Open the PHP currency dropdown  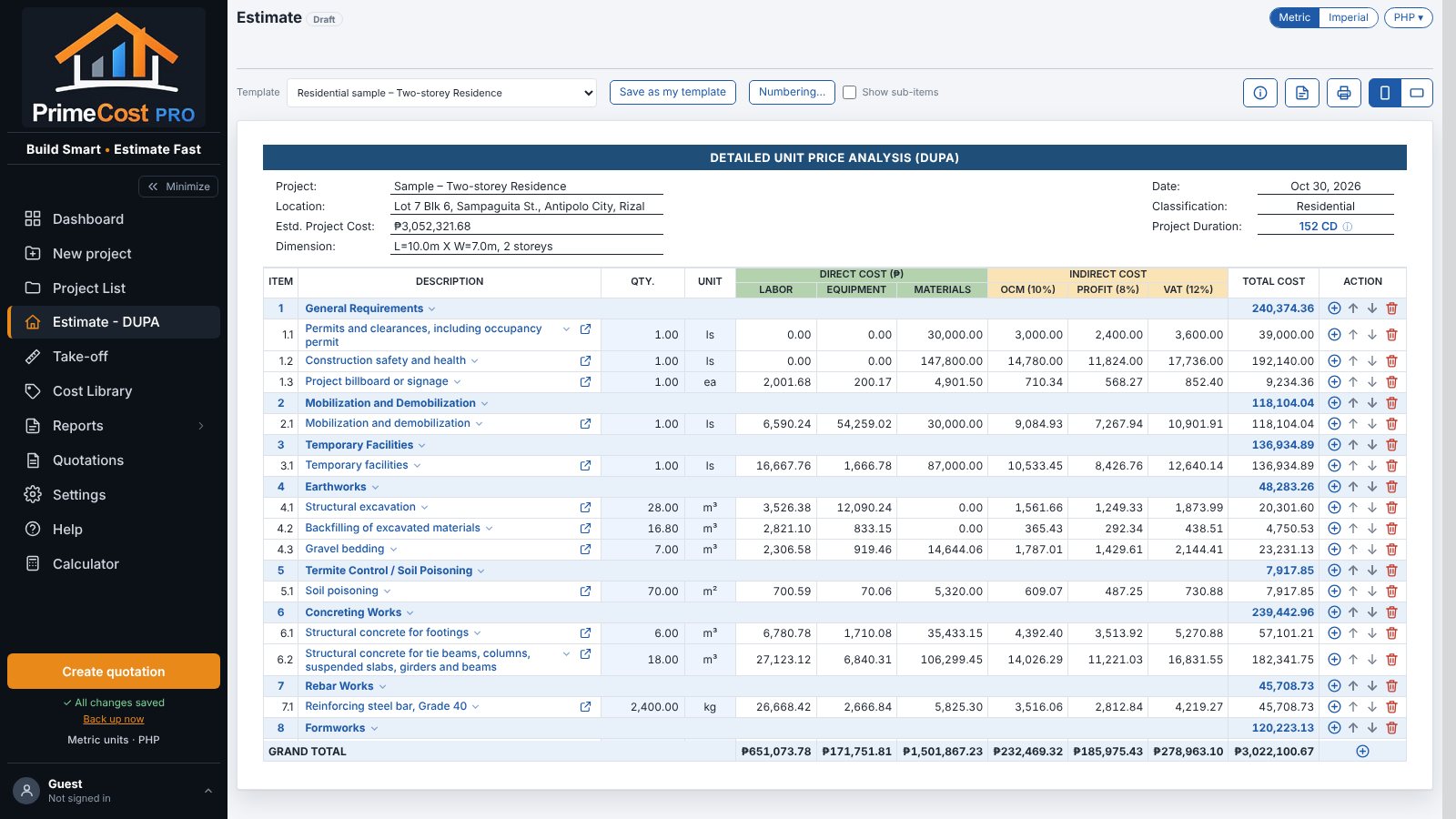[x=1408, y=17]
